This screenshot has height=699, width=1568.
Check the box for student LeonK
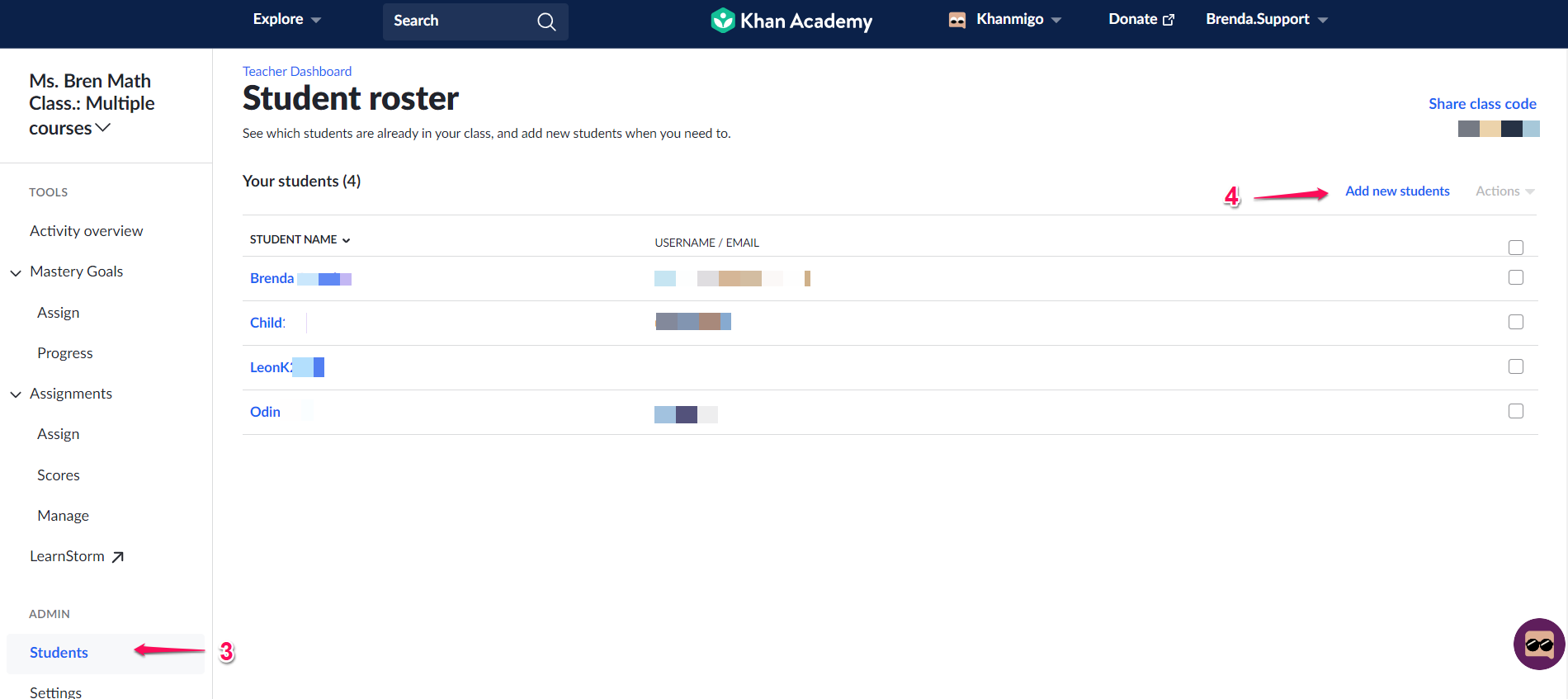click(1516, 366)
